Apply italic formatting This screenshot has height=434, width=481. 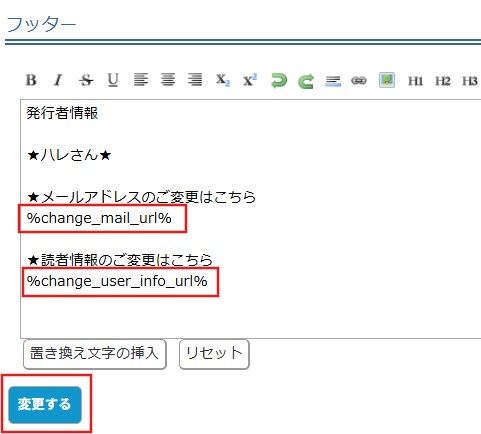click(x=58, y=80)
